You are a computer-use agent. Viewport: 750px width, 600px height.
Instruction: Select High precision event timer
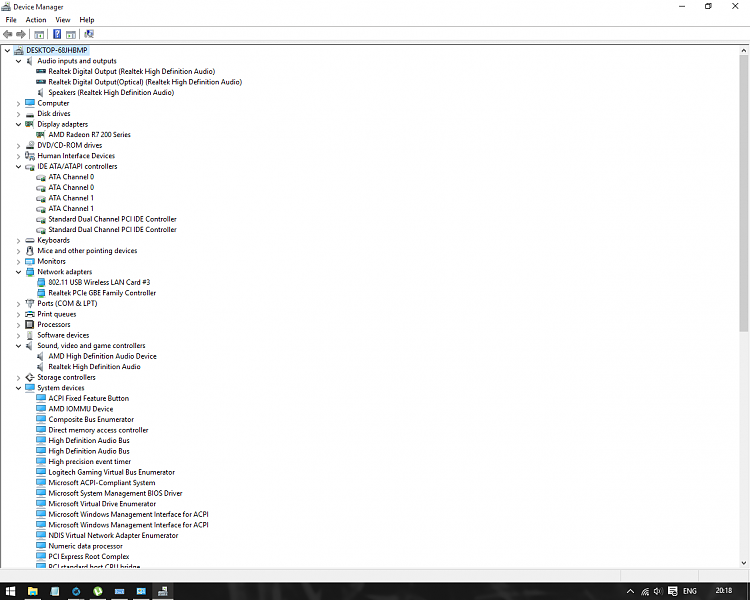89,461
